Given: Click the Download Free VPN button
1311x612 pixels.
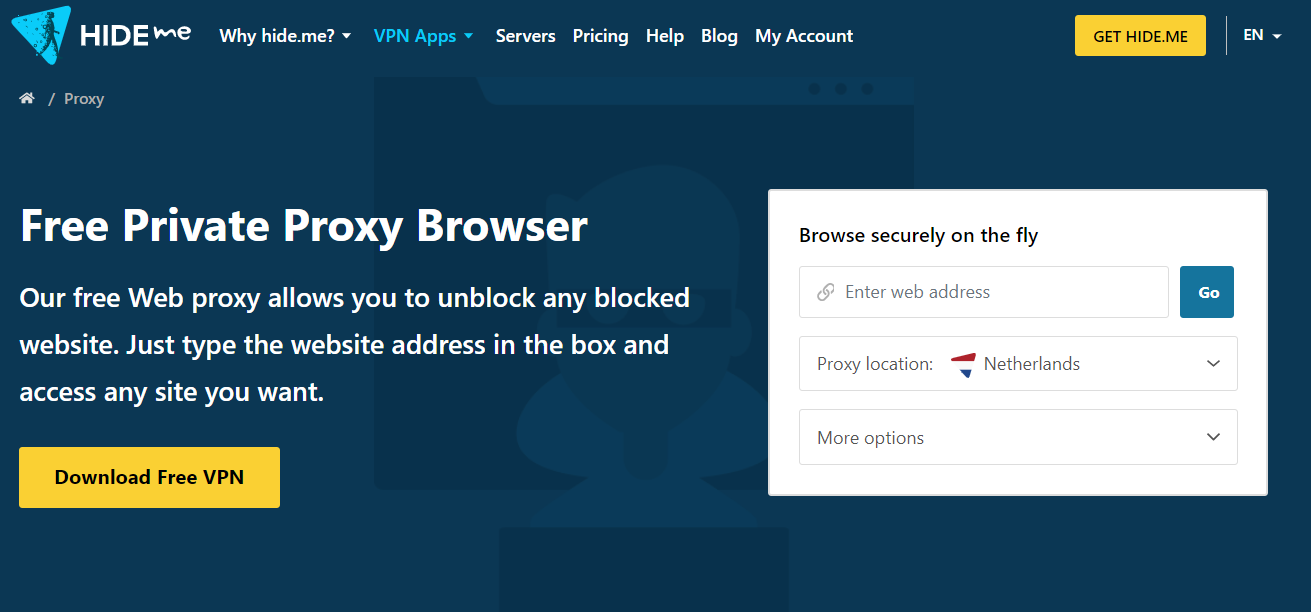Looking at the screenshot, I should pyautogui.click(x=149, y=477).
